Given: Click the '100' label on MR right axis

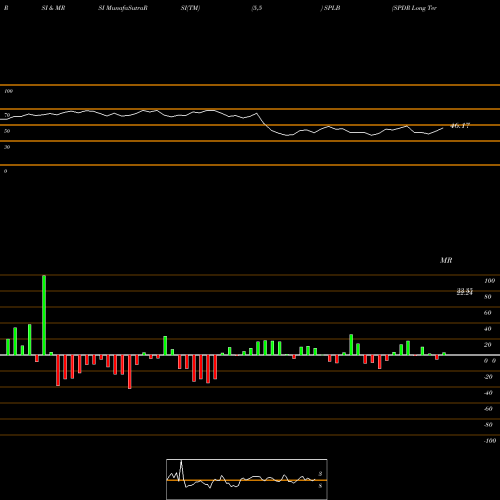Looking at the screenshot, I should pyautogui.click(x=489, y=281).
